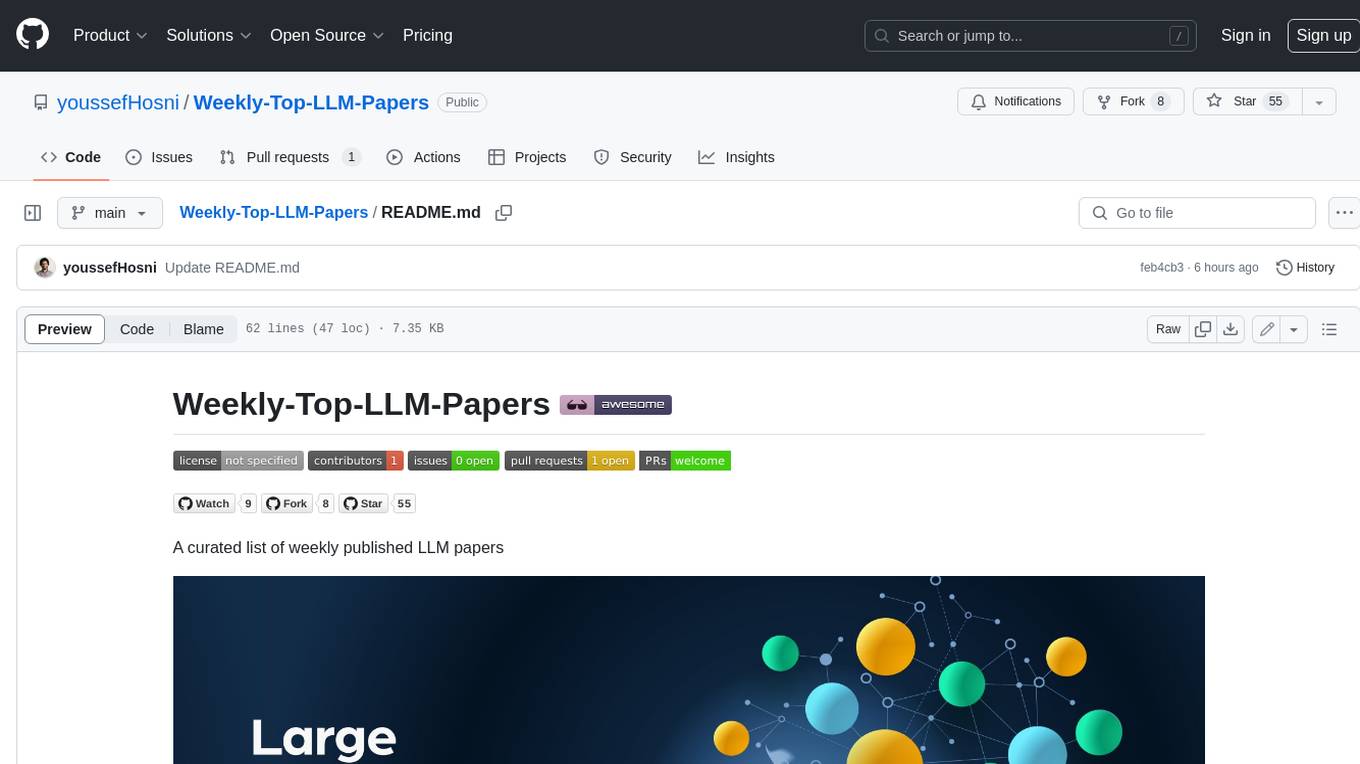Viewport: 1360px width, 764px height.
Task: Click the README Star badge
Action: (x=364, y=504)
